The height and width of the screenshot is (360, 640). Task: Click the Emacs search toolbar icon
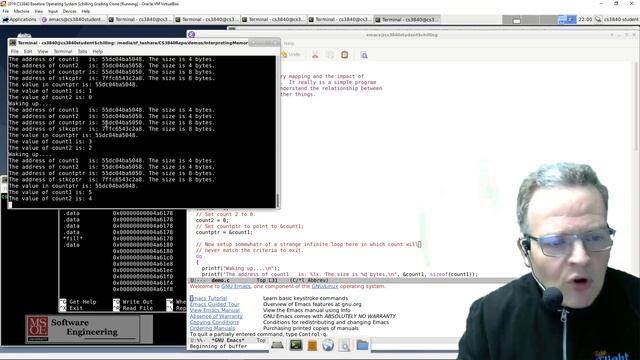point(364,55)
